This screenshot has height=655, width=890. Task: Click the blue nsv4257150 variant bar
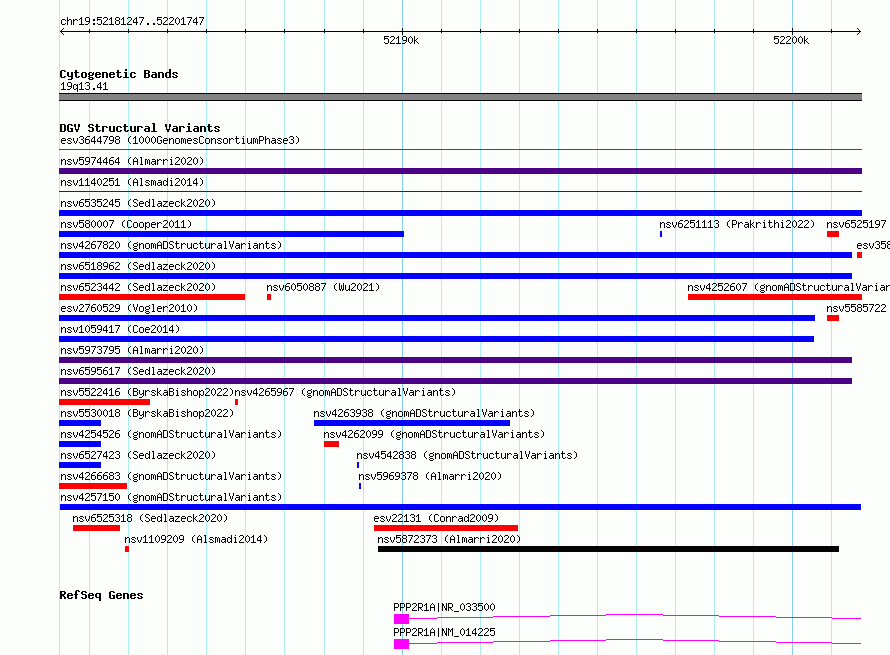(460, 507)
